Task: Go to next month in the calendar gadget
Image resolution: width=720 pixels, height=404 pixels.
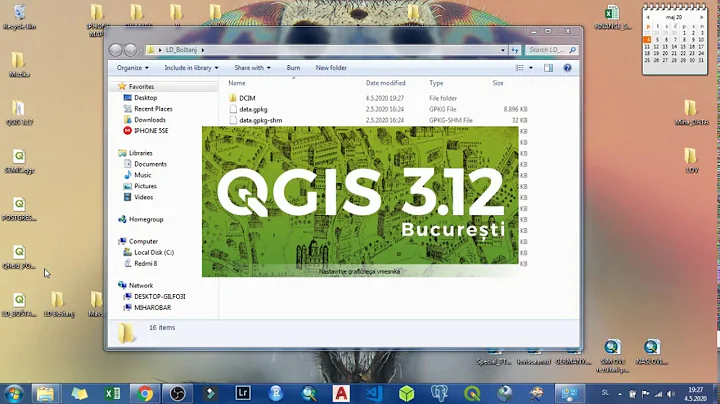Action: (x=702, y=17)
